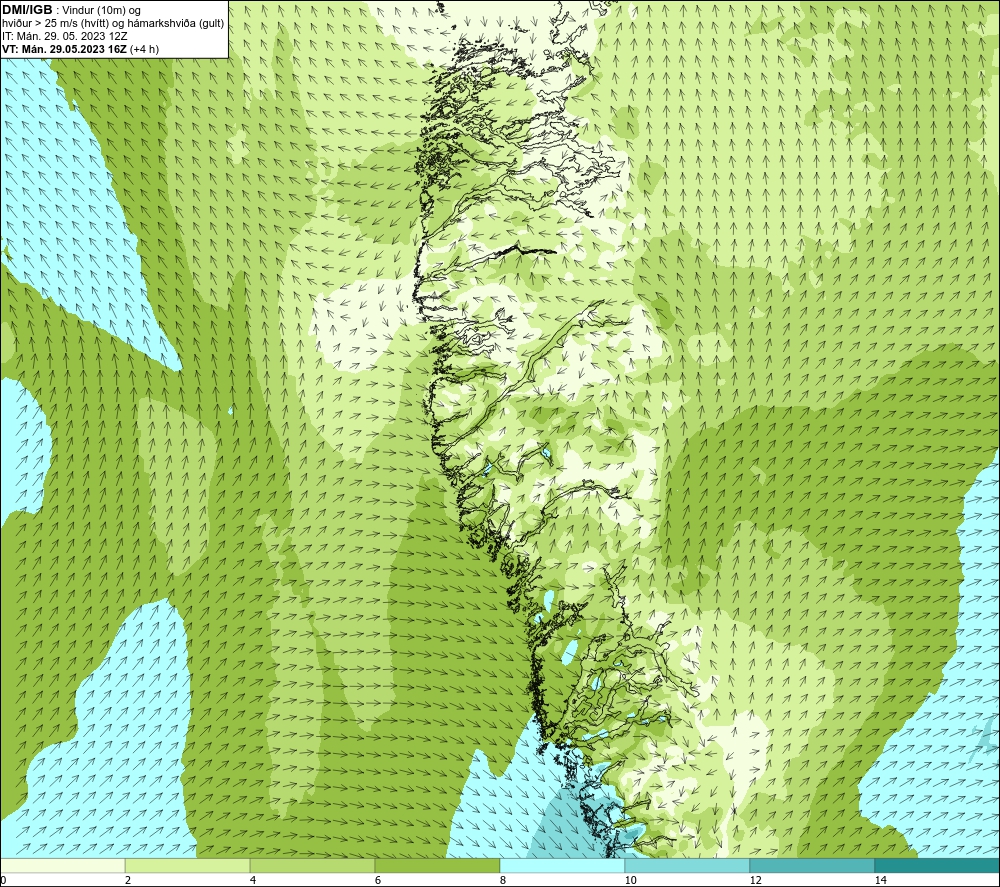This screenshot has width=1000, height=887.
Task: Pick the cyan 10–12 m/s color swatch
Action: coord(688,865)
